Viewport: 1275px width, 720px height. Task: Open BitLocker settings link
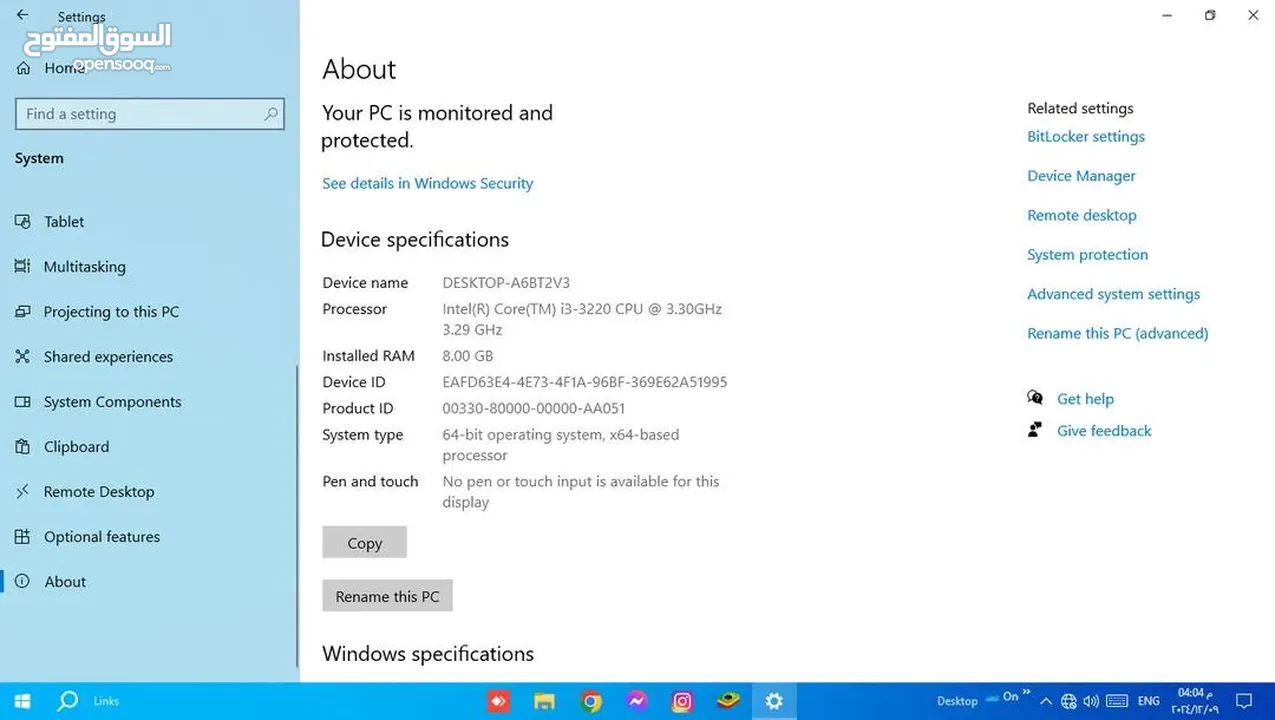[1086, 137]
